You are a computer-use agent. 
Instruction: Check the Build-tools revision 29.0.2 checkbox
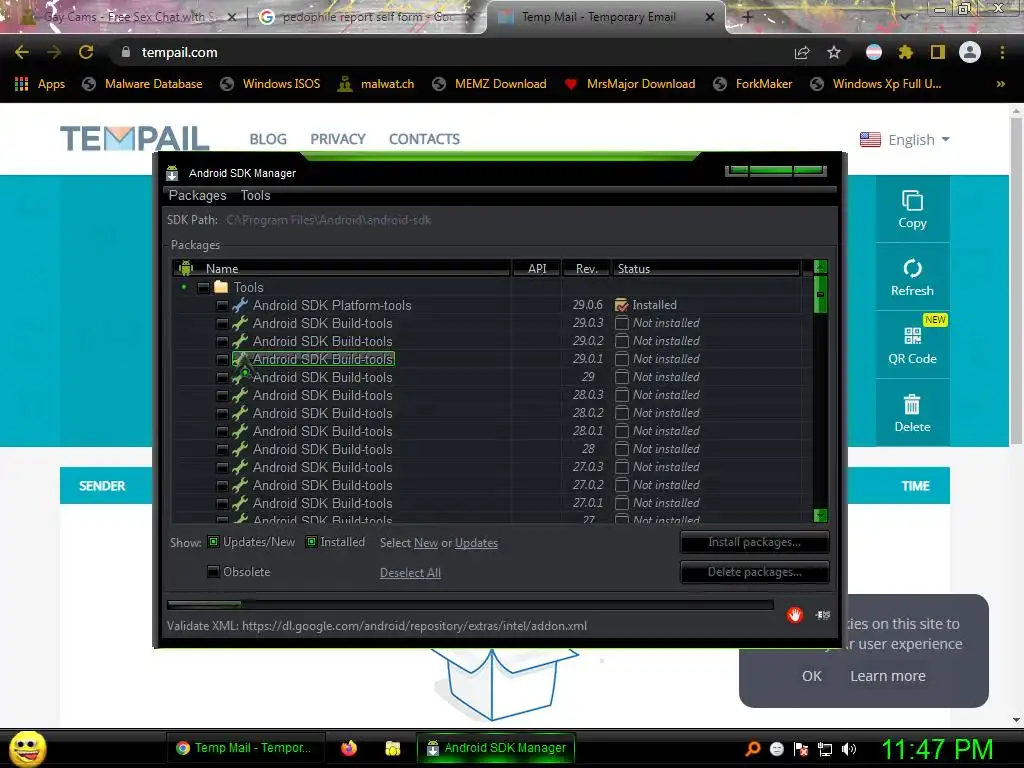[x=222, y=342]
